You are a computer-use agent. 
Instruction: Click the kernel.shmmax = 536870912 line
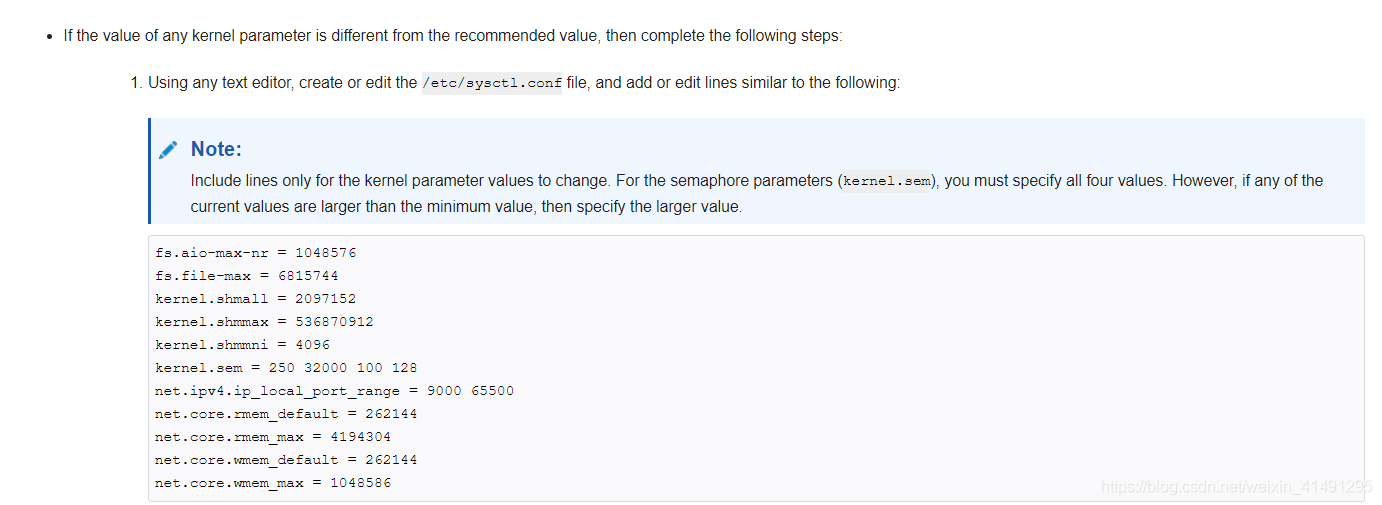pyautogui.click(x=264, y=322)
